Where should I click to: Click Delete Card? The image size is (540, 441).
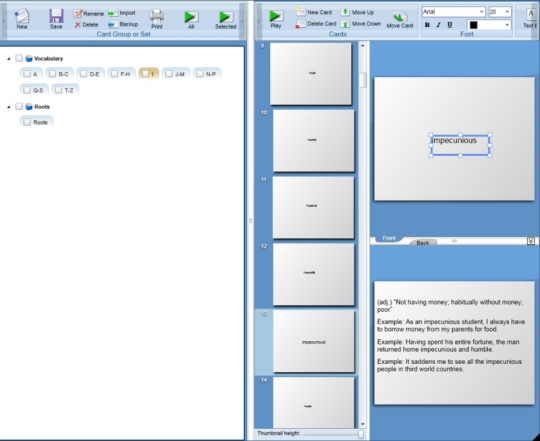click(315, 24)
